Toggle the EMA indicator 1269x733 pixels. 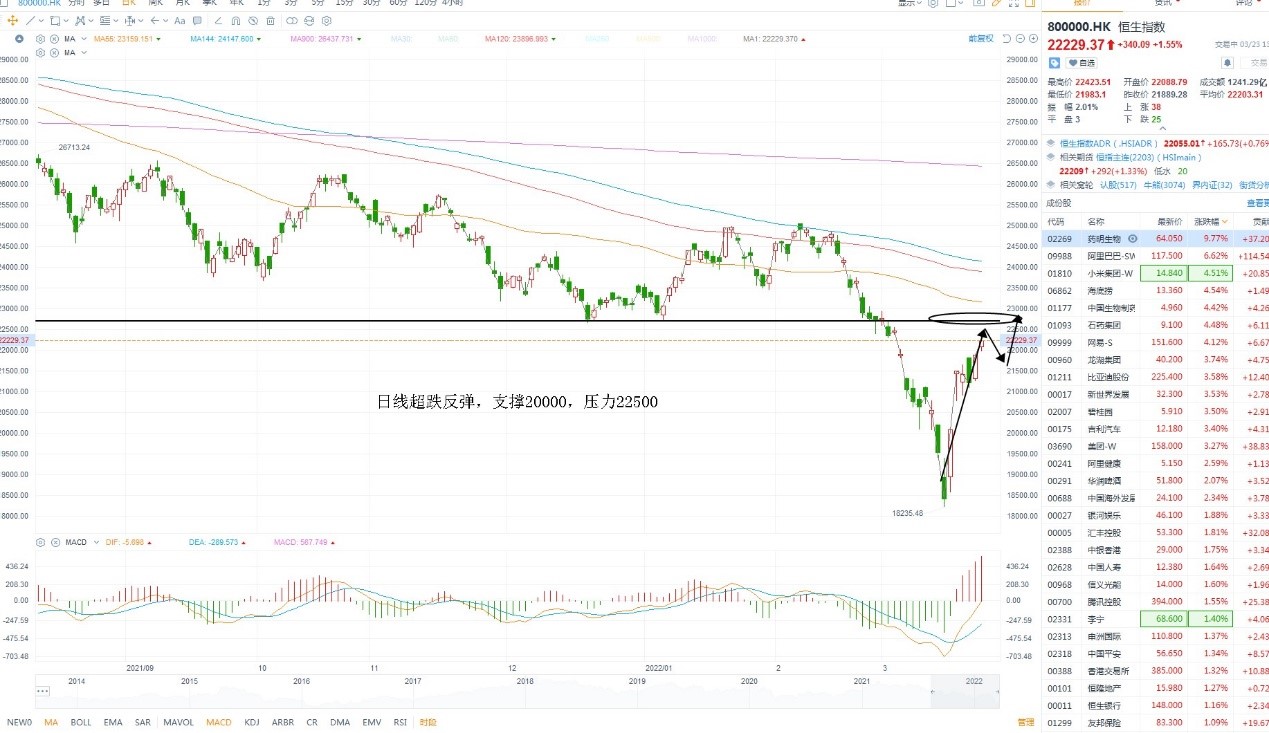113,722
